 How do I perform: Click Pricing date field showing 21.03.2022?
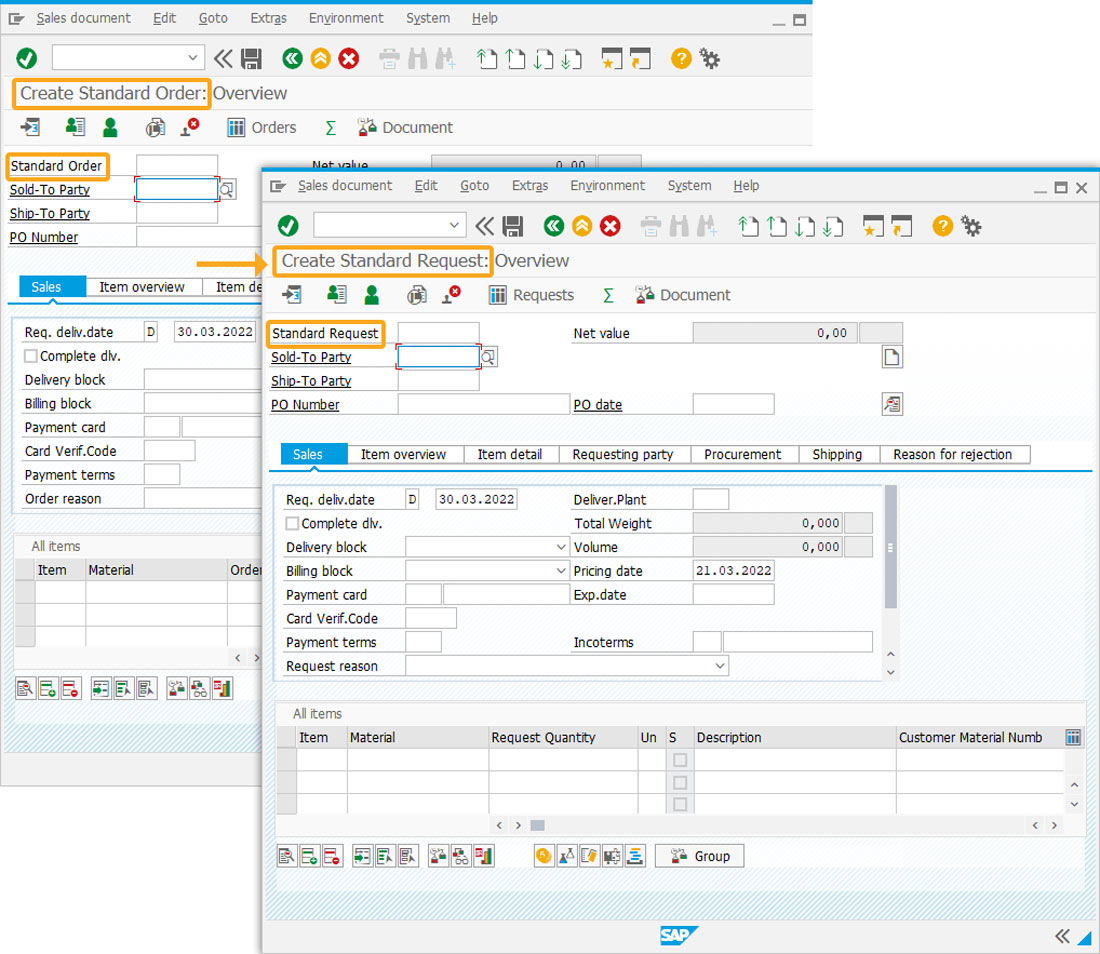733,571
